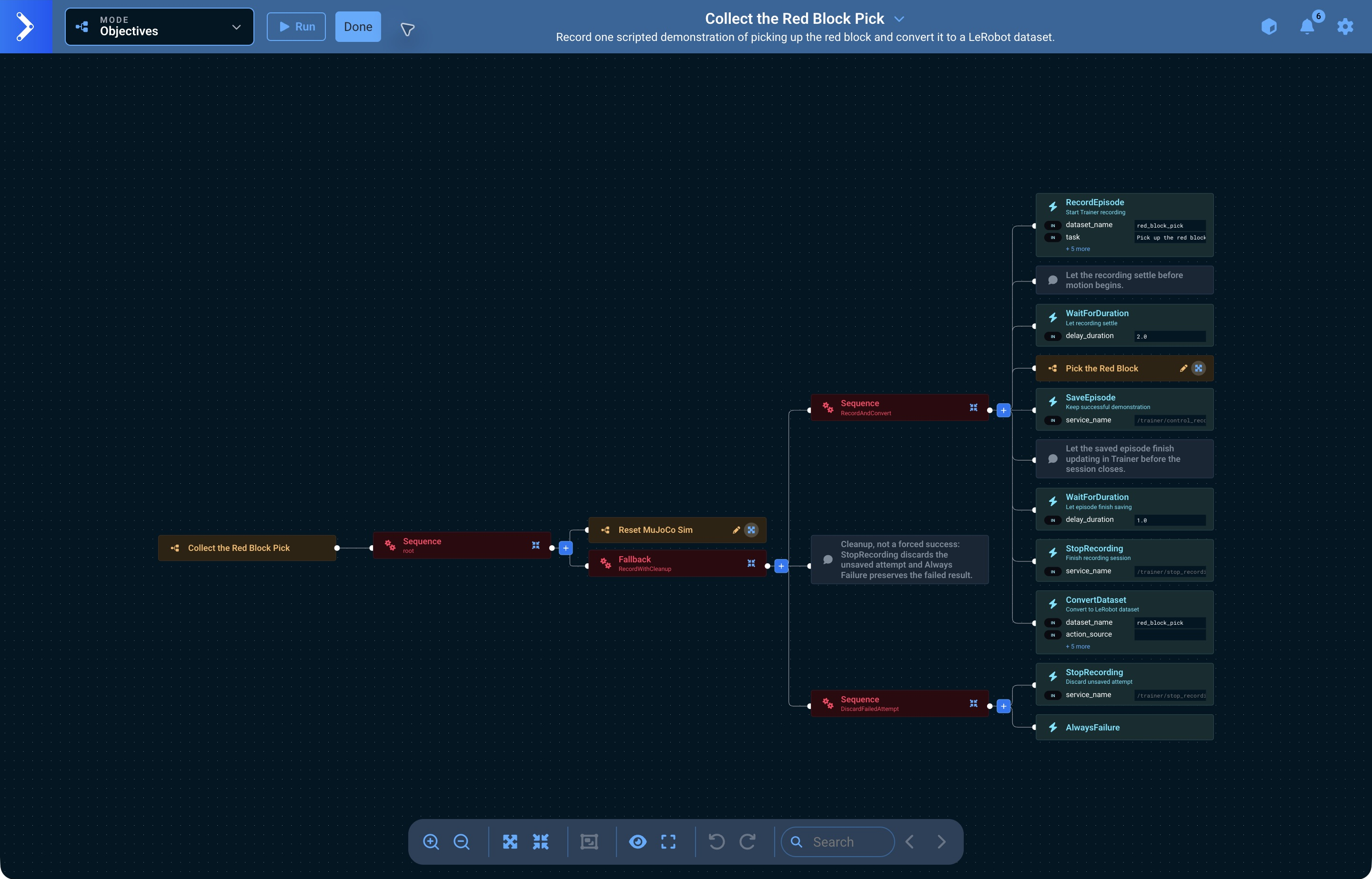Show RecordEpisode '+ 5 more' parameters
Viewport: 1372px width, 879px height.
pyautogui.click(x=1078, y=250)
